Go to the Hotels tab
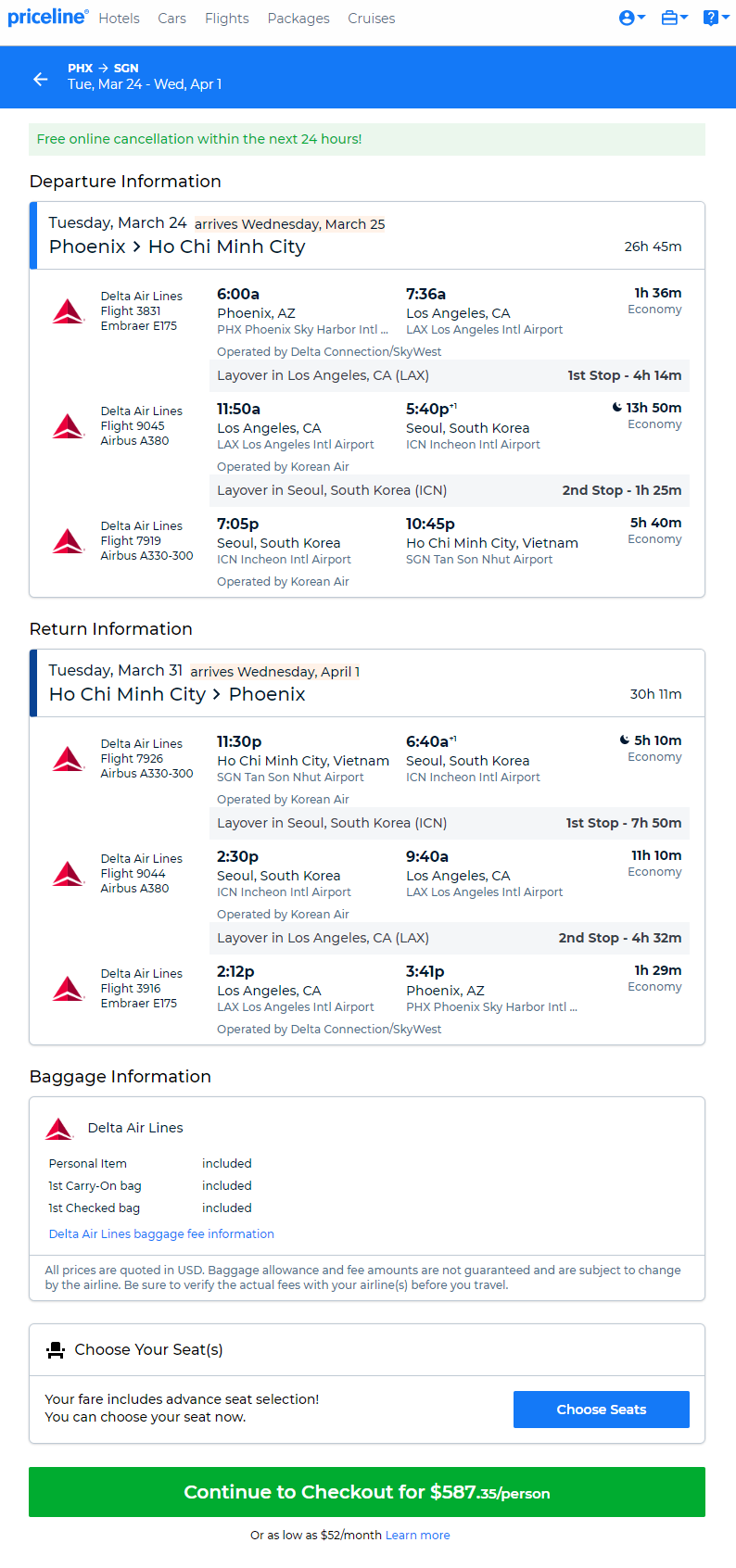Image resolution: width=736 pixels, height=1568 pixels. click(x=119, y=19)
